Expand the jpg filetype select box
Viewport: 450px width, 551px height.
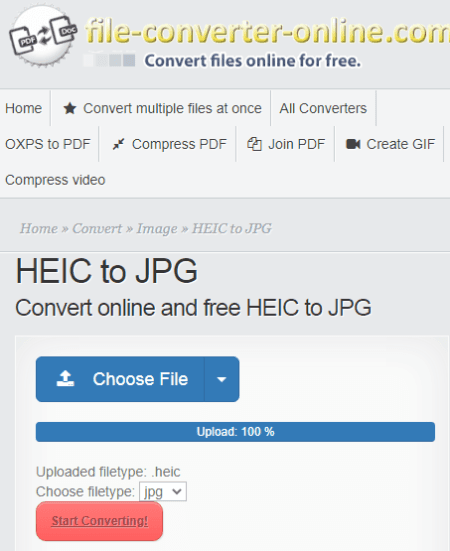point(163,492)
